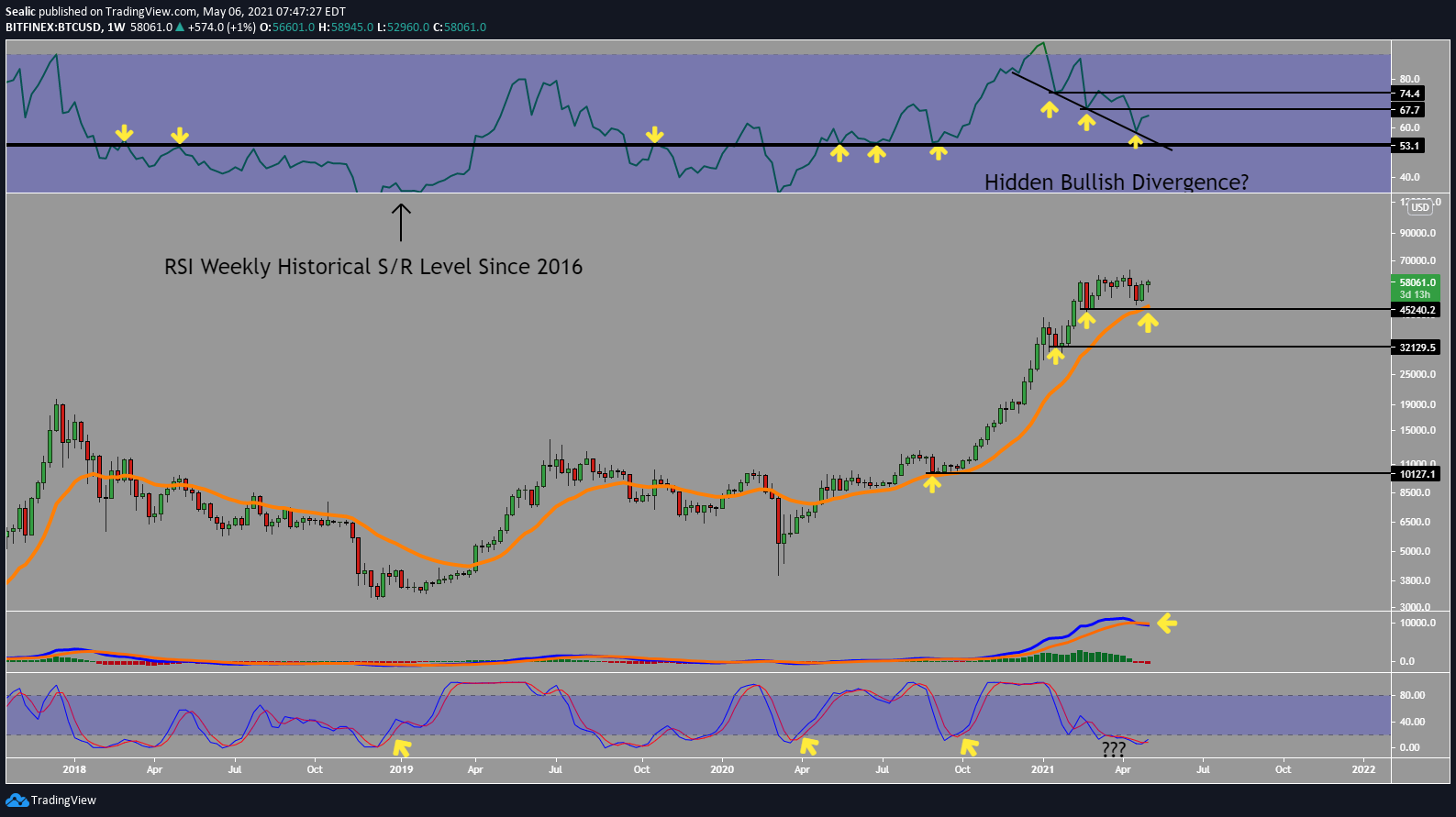Click the 2018 year on the time axis
The image size is (1456, 817).
pos(74,769)
